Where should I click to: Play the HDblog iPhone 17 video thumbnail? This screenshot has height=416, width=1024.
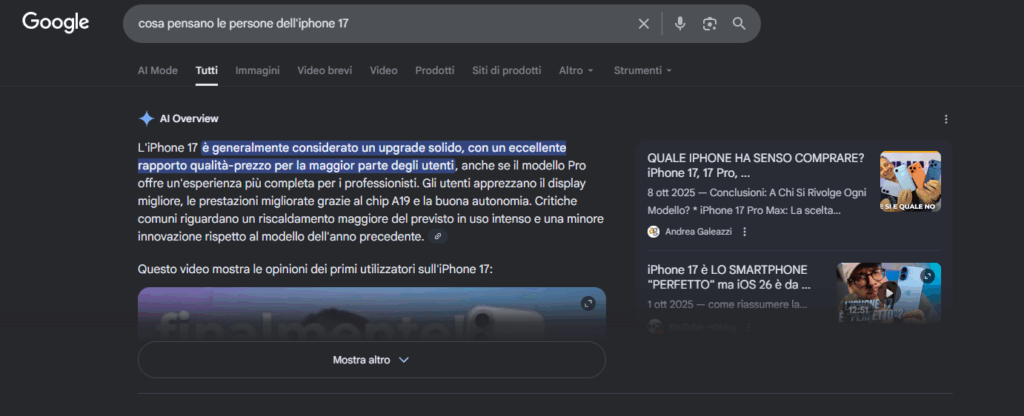[888, 293]
